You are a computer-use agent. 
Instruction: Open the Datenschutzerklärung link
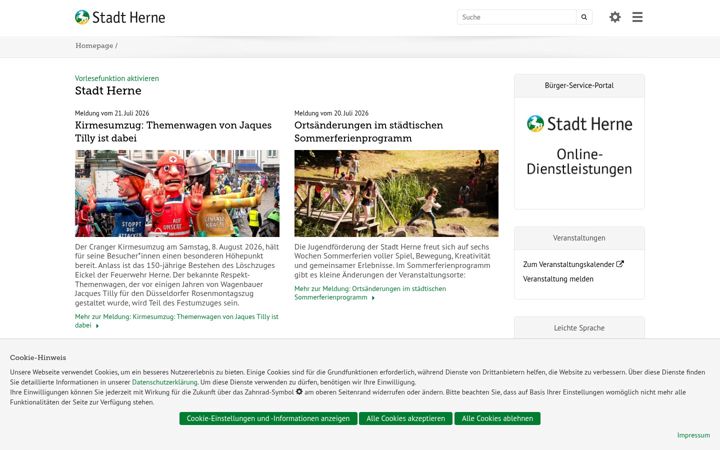pyautogui.click(x=164, y=382)
